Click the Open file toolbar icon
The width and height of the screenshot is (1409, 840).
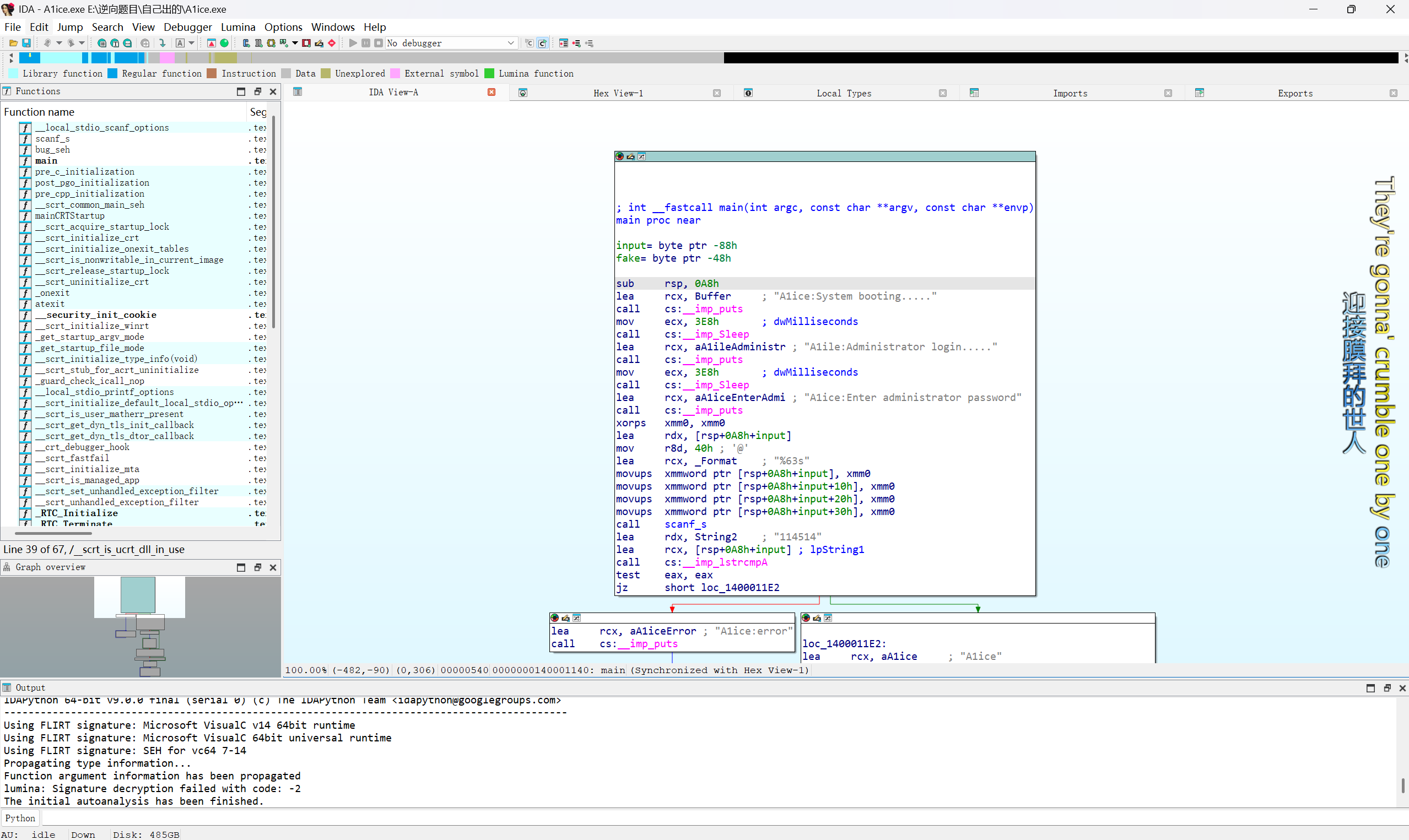click(x=13, y=43)
